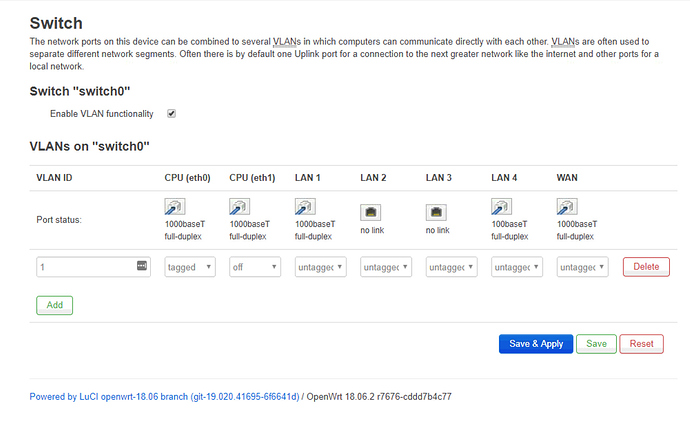Click the no link text under LAN 3
Image resolution: width=690 pixels, height=425 pixels.
(438, 230)
